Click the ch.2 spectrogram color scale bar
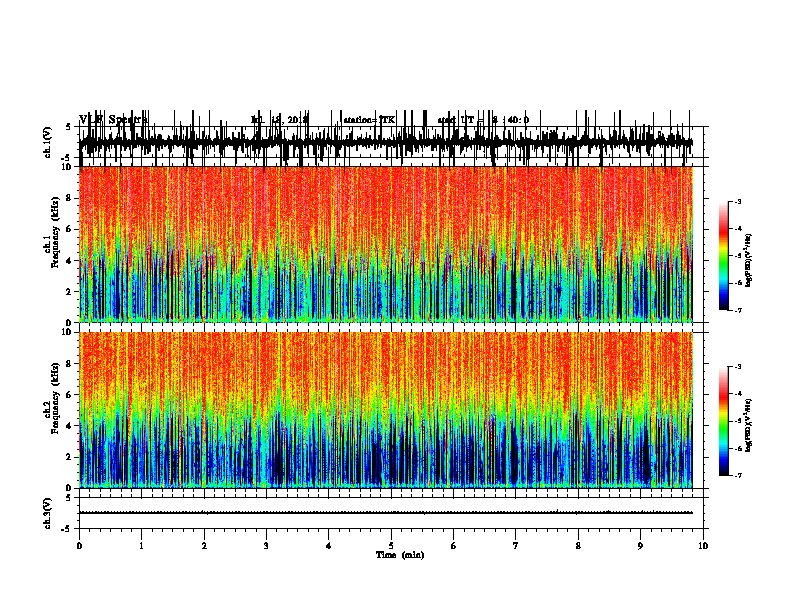The image size is (792, 612). [723, 421]
